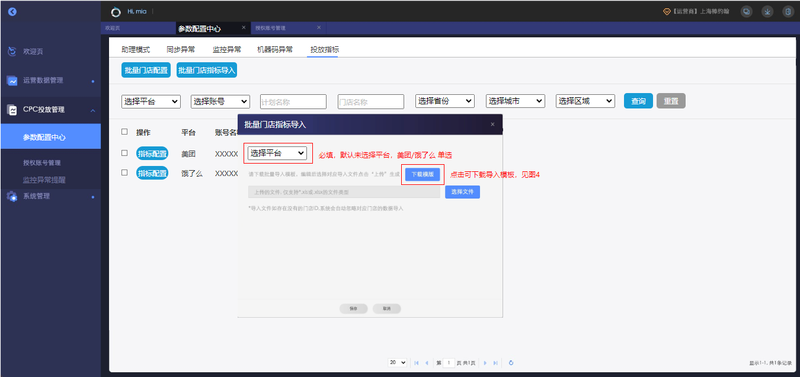Click the dialog's 取消 button
800x377 pixels.
pos(387,309)
